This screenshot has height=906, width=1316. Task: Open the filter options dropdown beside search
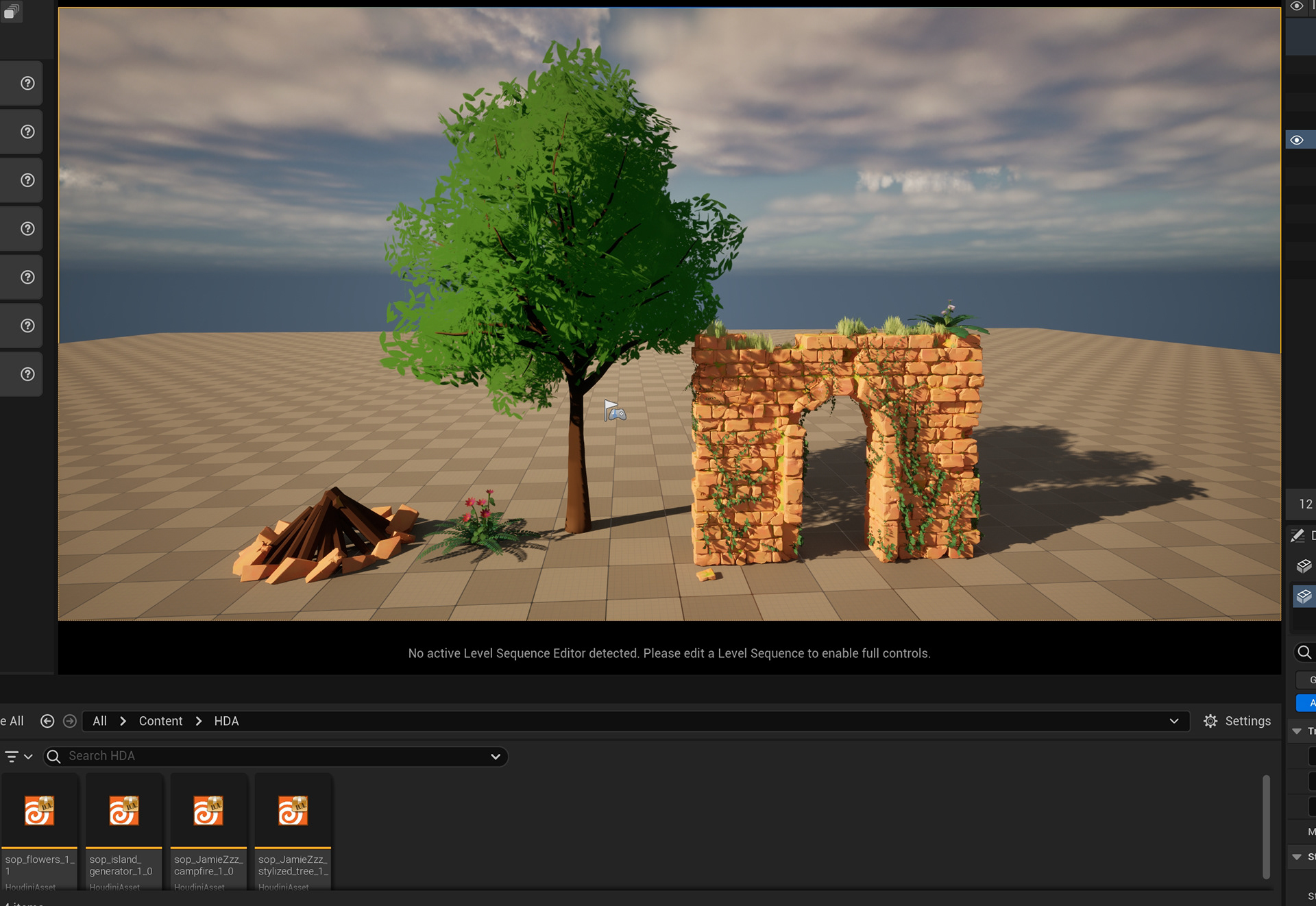(19, 757)
